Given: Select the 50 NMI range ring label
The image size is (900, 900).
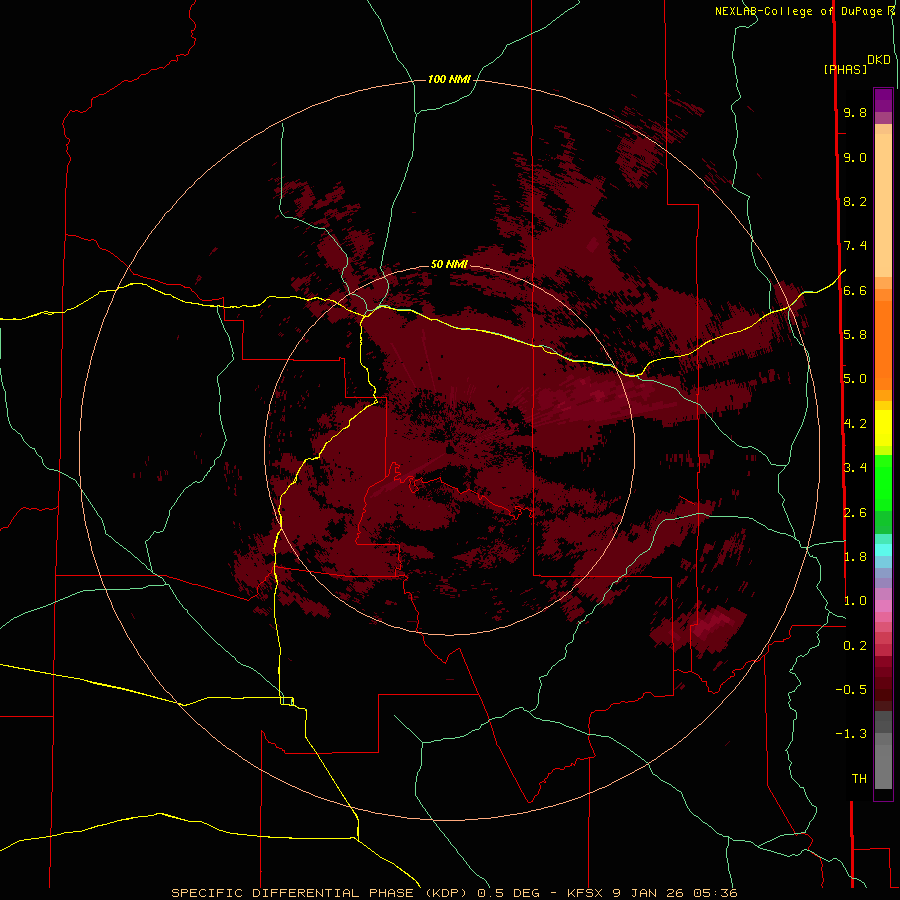Looking at the screenshot, I should click(x=449, y=264).
